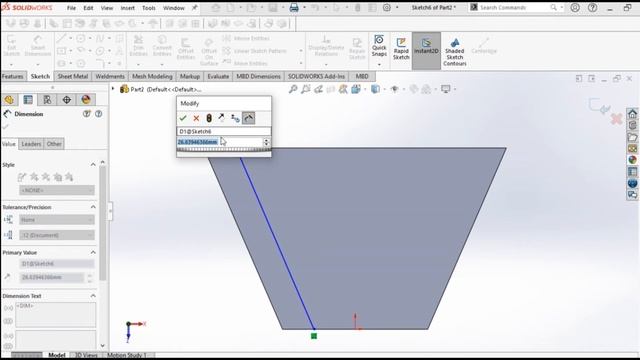
Task: Switch to the Mesh Modeling ribbon tab
Action: [x=152, y=76]
